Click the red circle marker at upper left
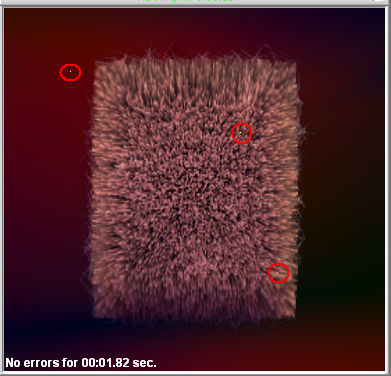Viewport: 391px width, 376px height. (x=70, y=72)
